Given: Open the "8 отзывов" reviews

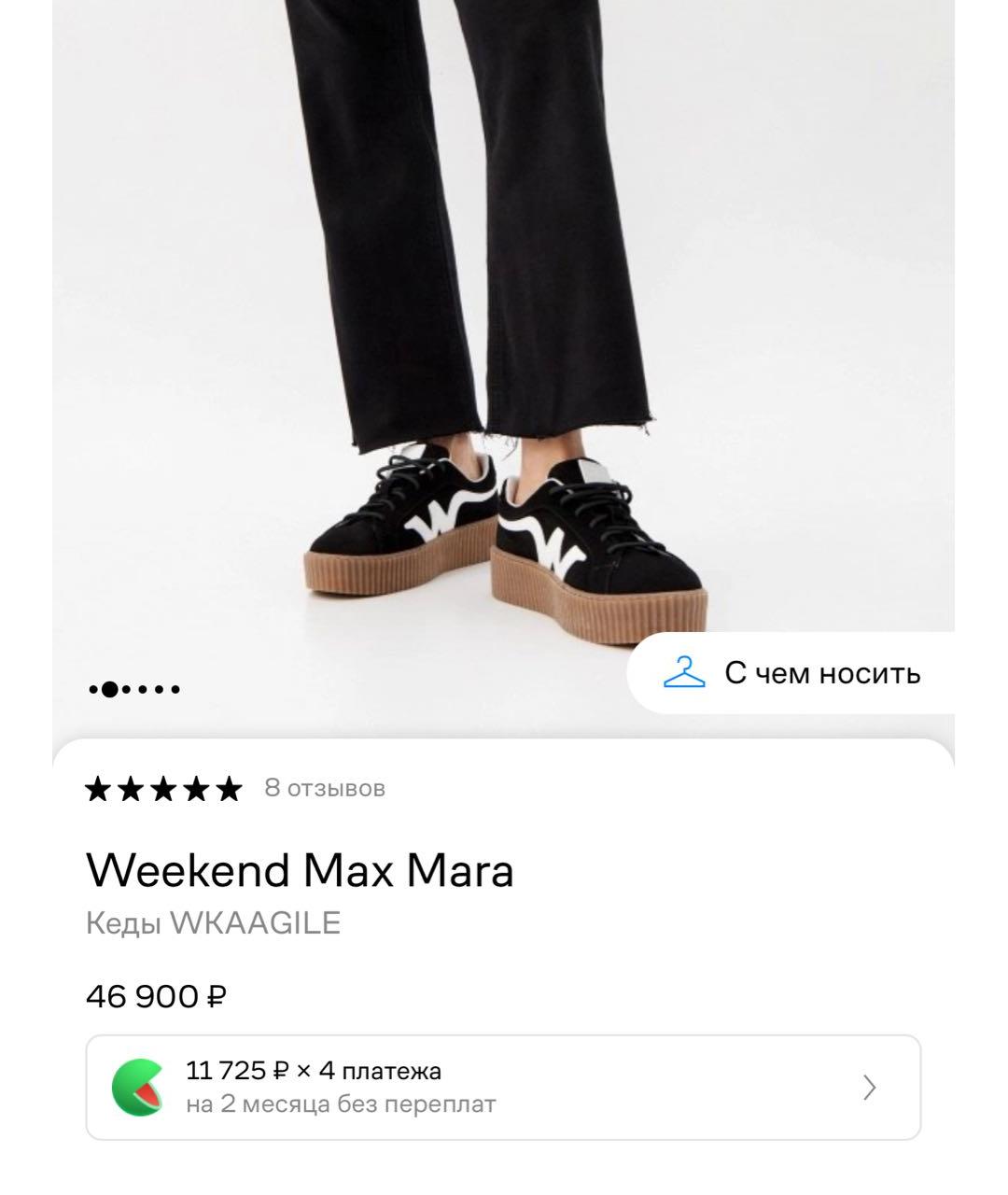Looking at the screenshot, I should [x=326, y=789].
